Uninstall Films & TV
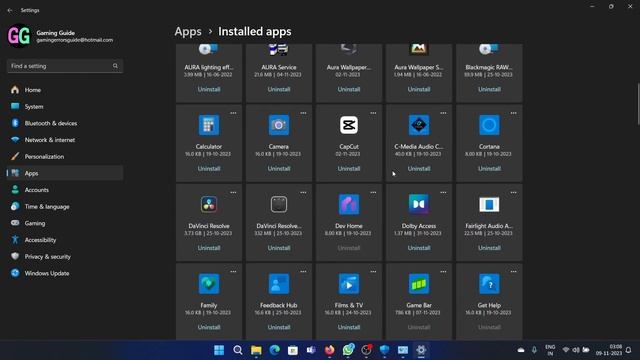The width and height of the screenshot is (640, 360). pos(349,327)
